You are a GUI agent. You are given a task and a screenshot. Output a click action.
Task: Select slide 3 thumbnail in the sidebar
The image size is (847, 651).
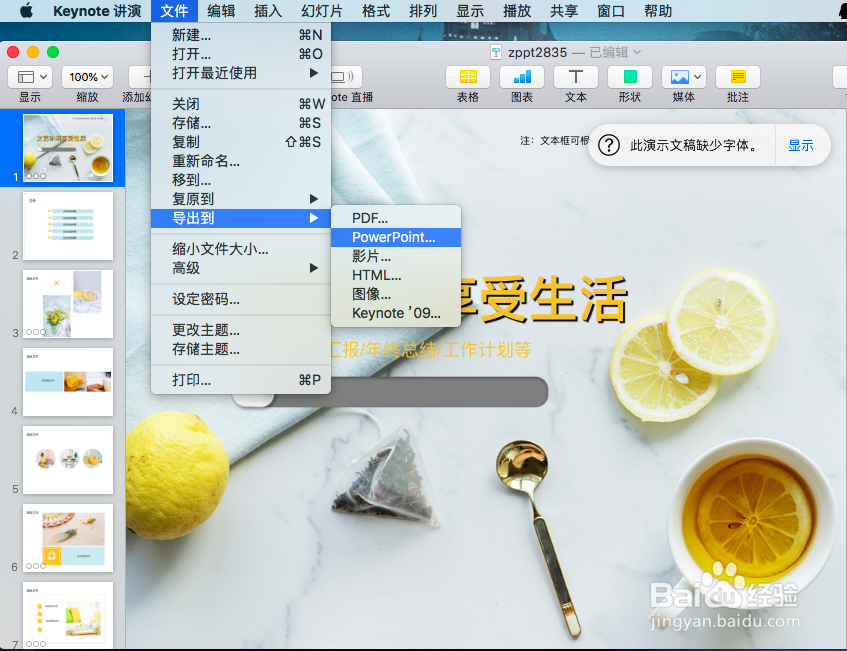point(67,304)
